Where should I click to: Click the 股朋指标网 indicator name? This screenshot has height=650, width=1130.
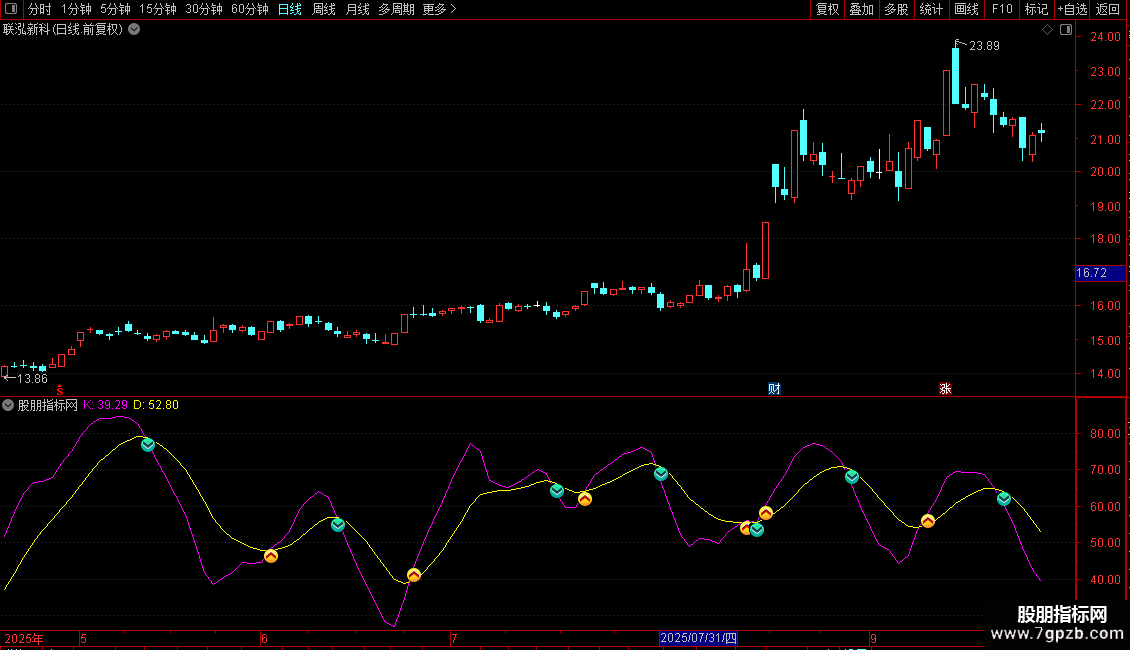(x=48, y=405)
